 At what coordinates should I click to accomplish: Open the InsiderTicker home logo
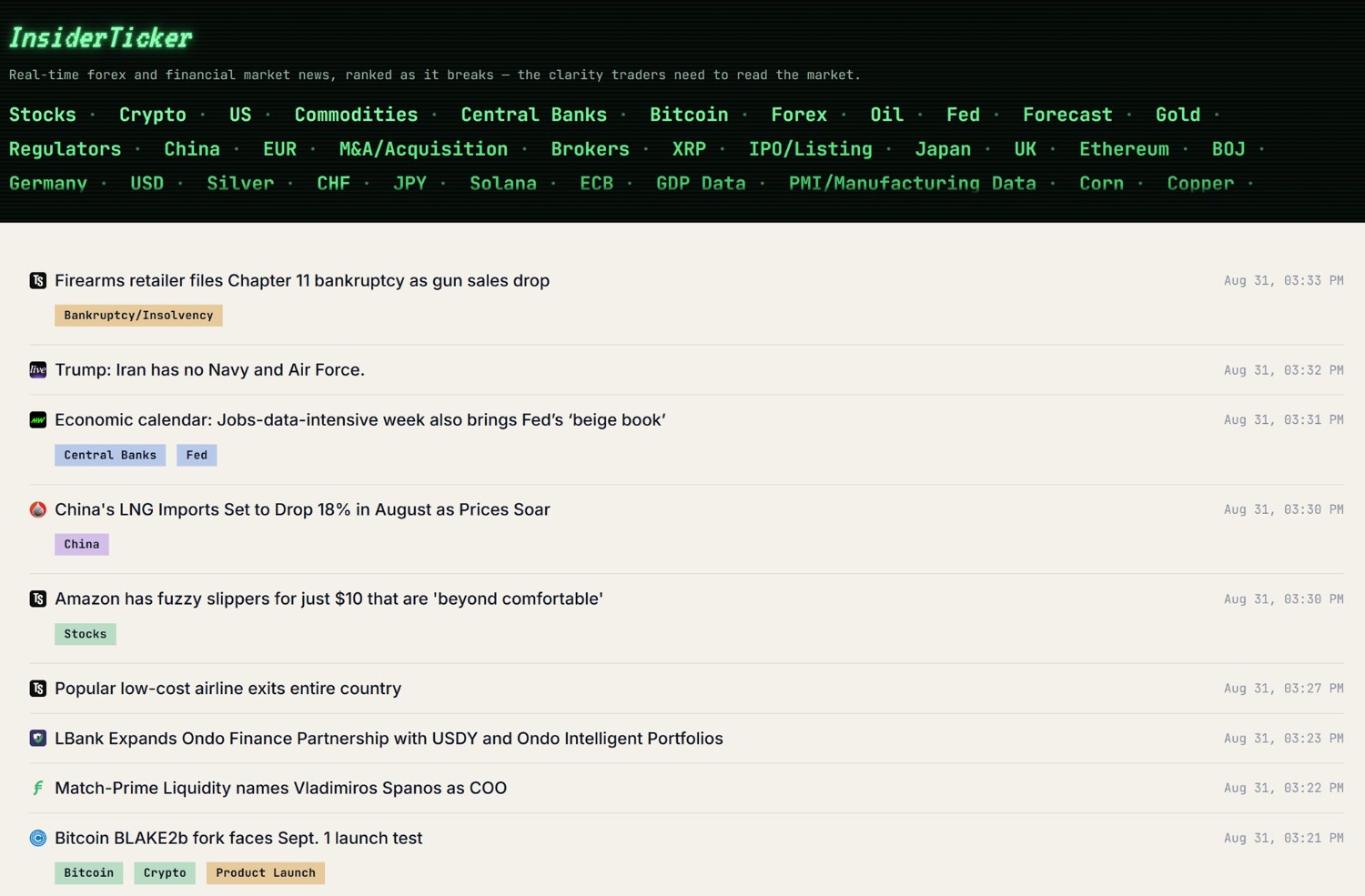[100, 37]
